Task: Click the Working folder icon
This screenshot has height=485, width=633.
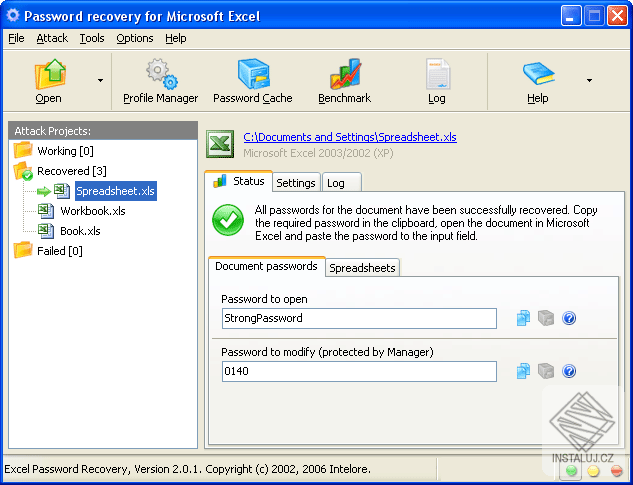Action: tap(23, 150)
